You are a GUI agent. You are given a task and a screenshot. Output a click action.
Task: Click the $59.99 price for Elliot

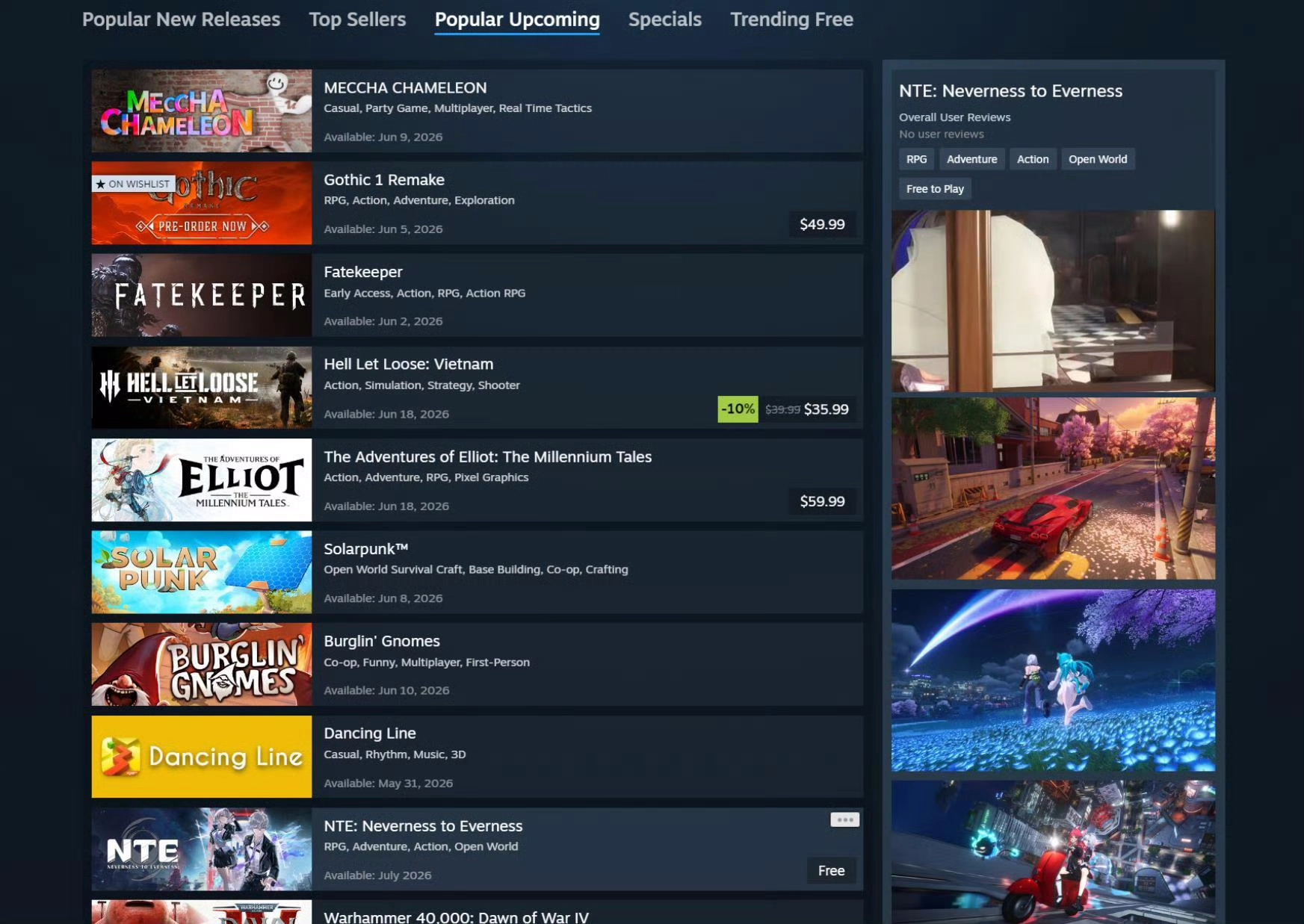pos(822,501)
